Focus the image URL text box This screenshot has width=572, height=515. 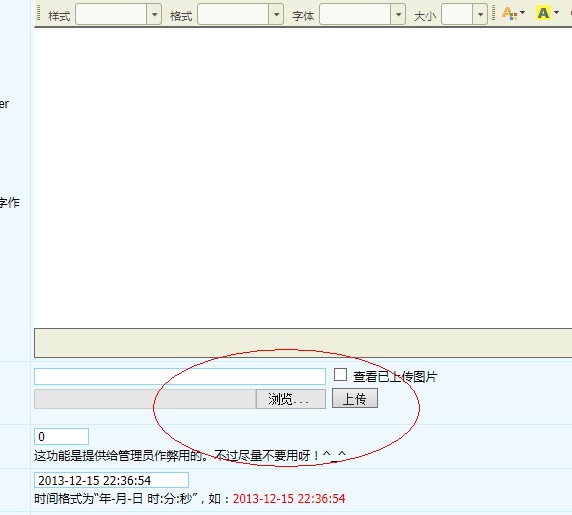[x=180, y=376]
